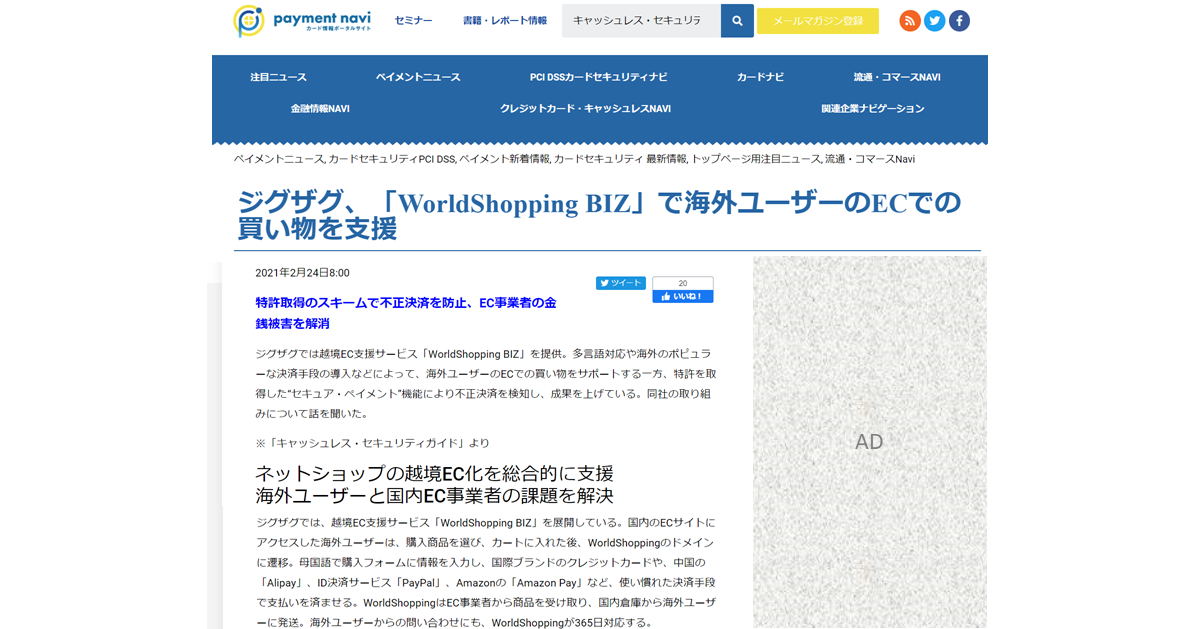
Task: Open the 書籍・レポート情報 link
Action: click(505, 21)
